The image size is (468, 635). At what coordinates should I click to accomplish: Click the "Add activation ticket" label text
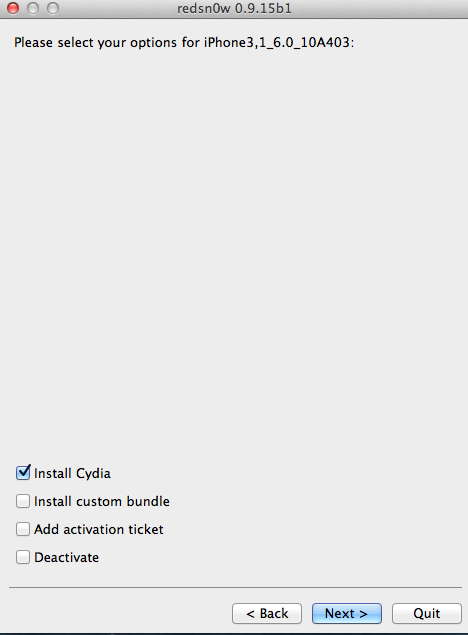[99, 529]
